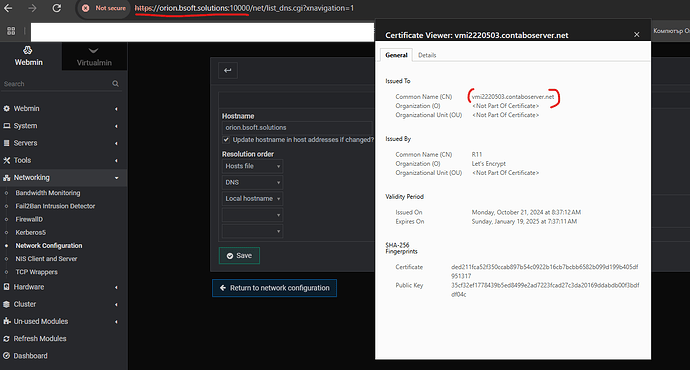Close the Certificate Viewer dialog
This screenshot has width=690, height=370.
pyautogui.click(x=636, y=34)
